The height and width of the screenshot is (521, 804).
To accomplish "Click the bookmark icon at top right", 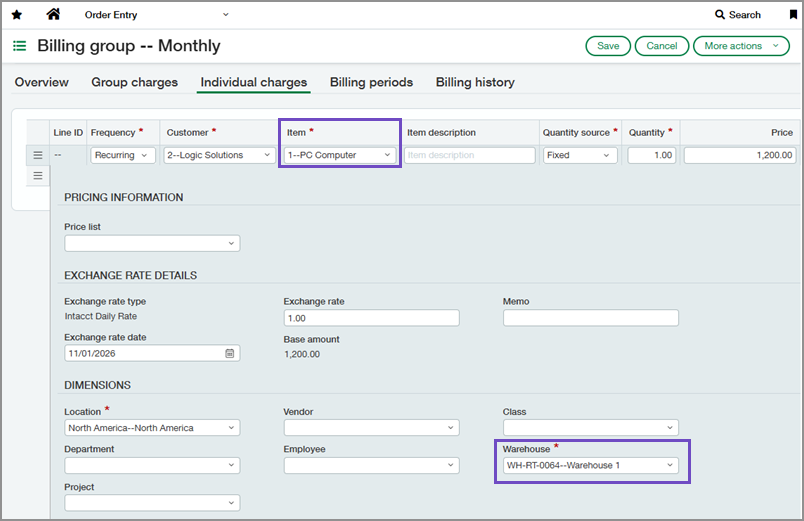I will 793,15.
